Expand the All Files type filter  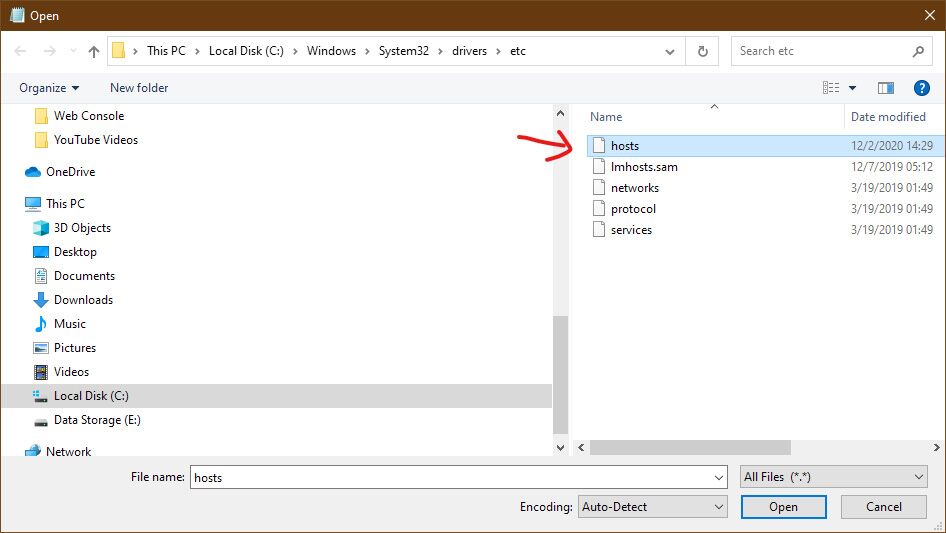[x=834, y=477]
